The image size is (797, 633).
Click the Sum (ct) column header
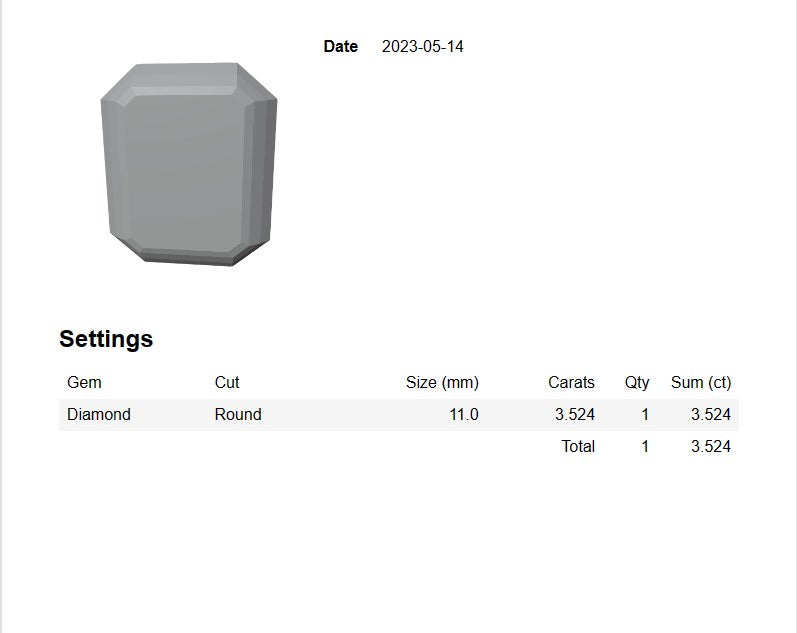701,382
